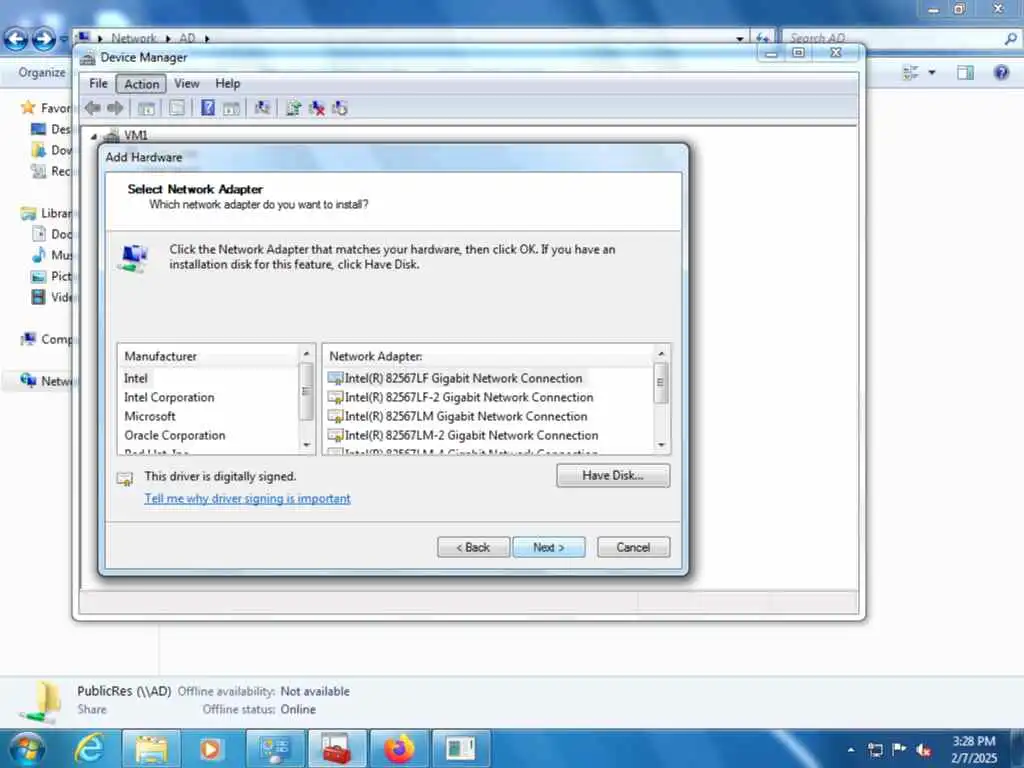Click Show/Hide Console Tree toolbar icon
The image size is (1024, 768).
(146, 108)
